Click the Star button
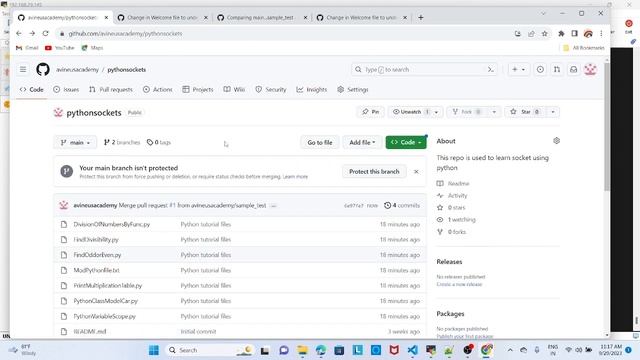This screenshot has width=640, height=360. point(526,112)
